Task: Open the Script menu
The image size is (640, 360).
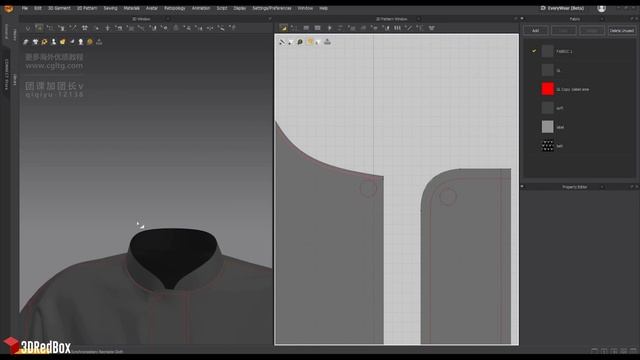Action: point(222,8)
